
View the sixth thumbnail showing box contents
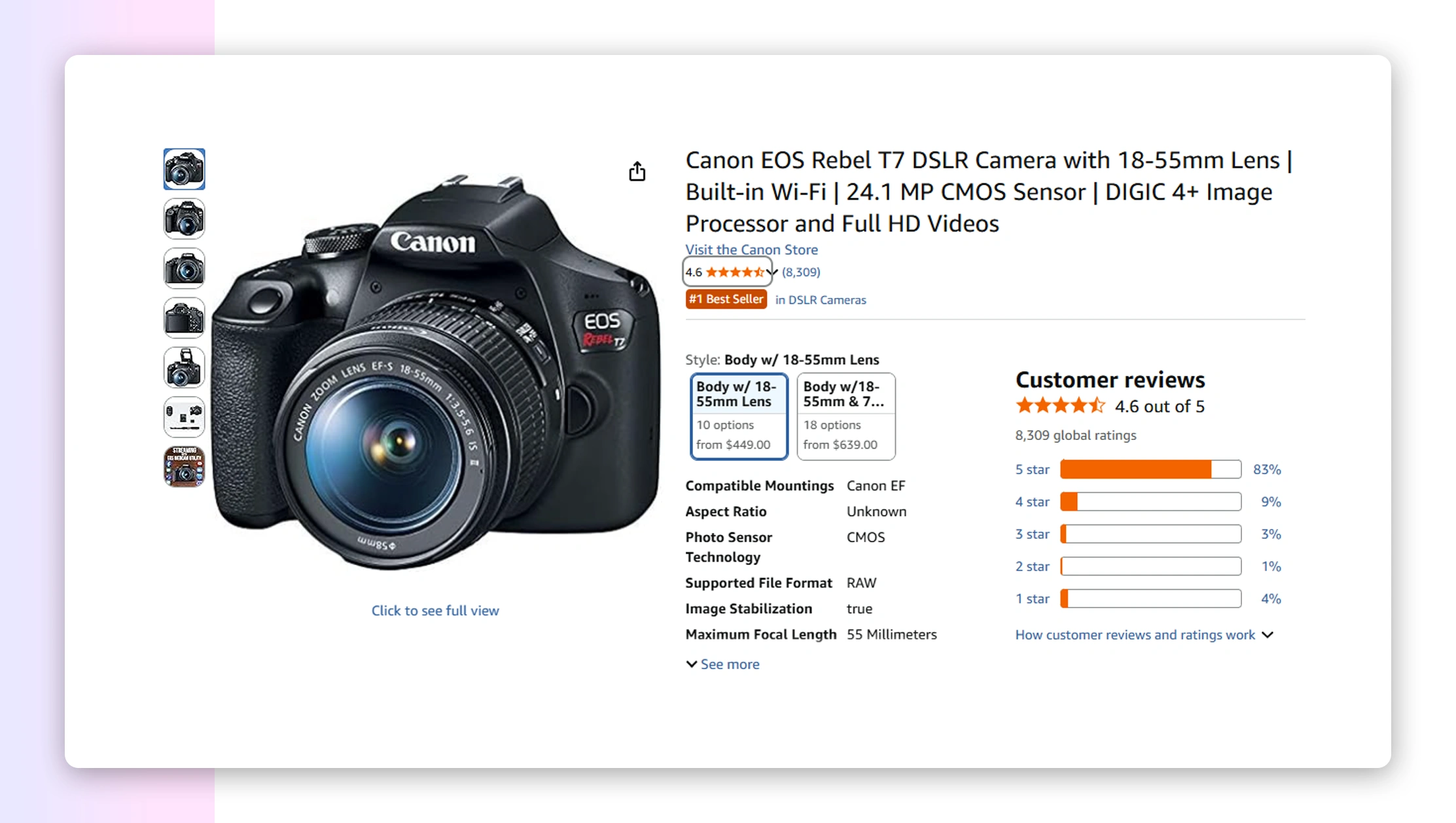coord(184,417)
